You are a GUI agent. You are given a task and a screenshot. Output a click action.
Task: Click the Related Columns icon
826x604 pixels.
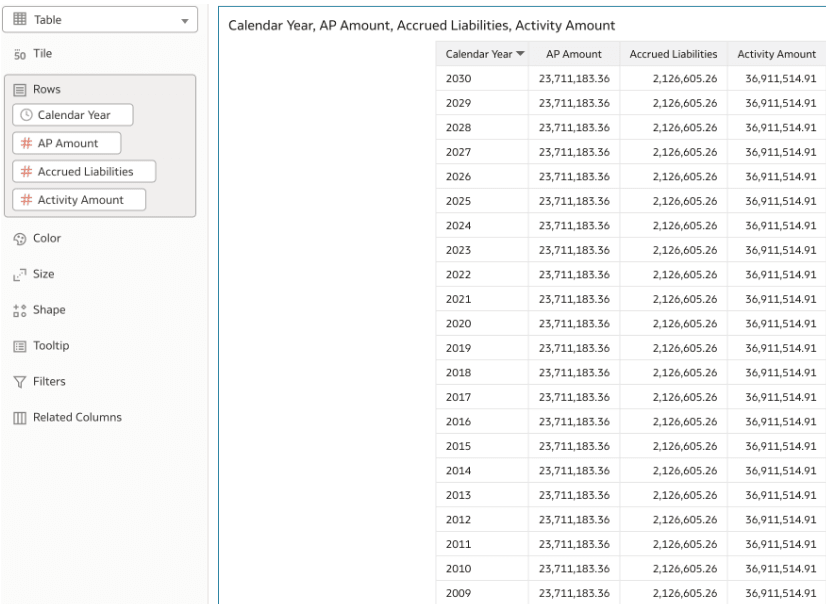(x=19, y=418)
